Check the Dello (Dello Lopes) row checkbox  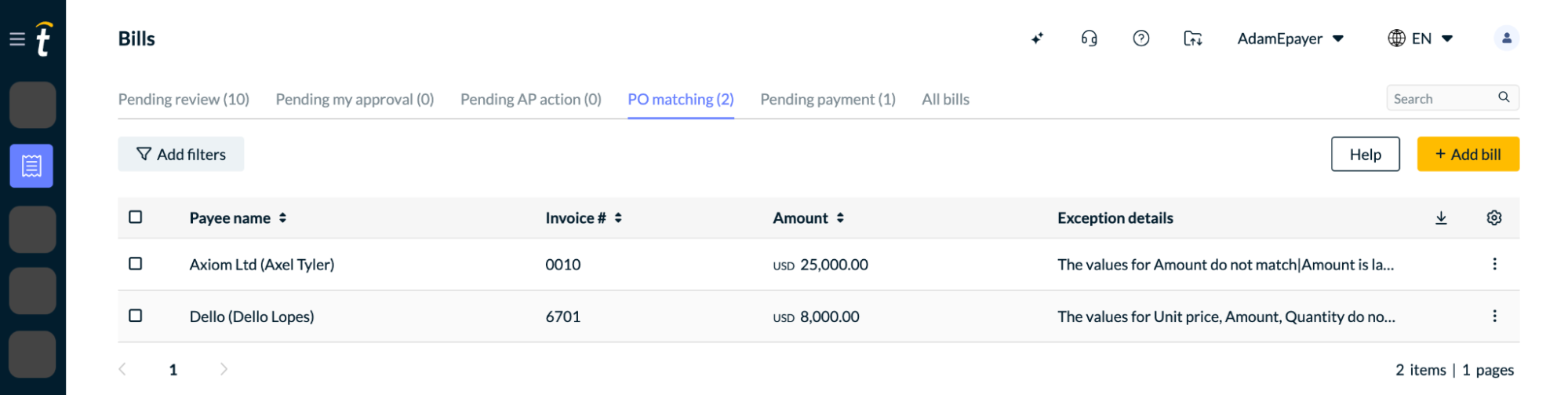click(136, 316)
